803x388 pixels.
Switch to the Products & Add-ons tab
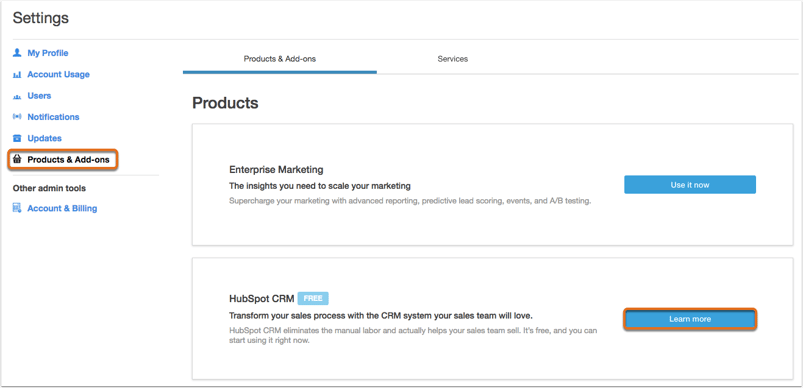(280, 59)
